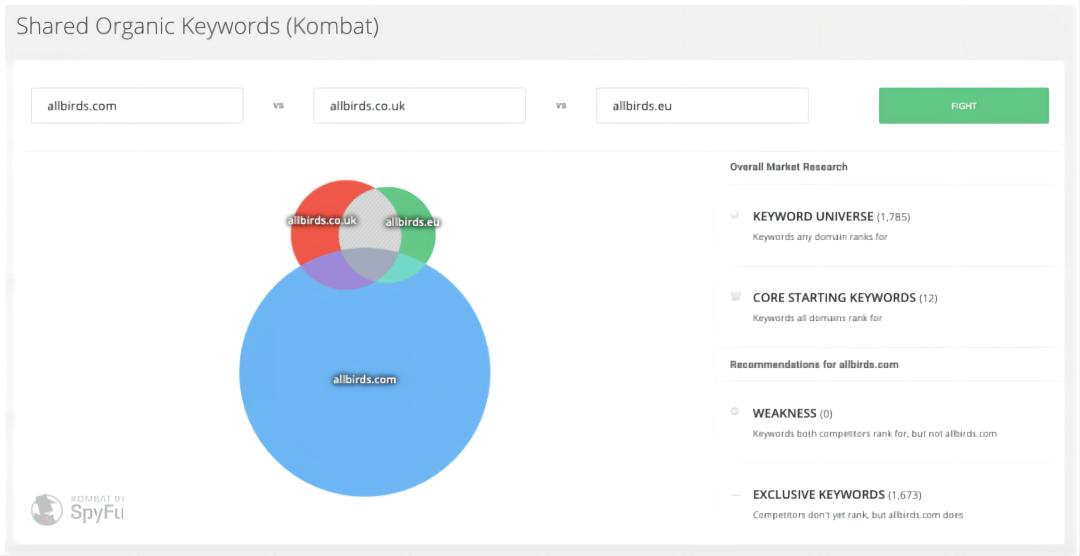Viewport: 1080px width, 556px height.
Task: Click the allbirds.eu label in the diagram
Action: pyautogui.click(x=412, y=222)
